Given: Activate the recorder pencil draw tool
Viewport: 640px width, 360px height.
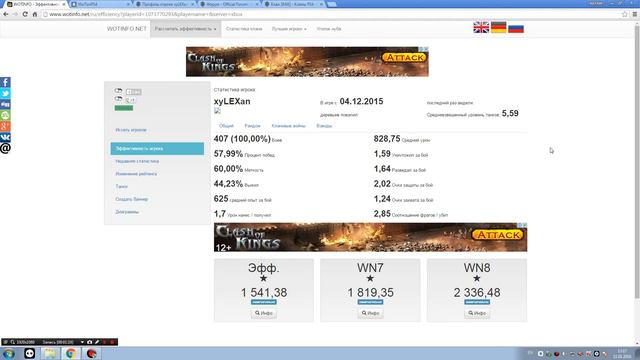Looking at the screenshot, I should 97,342.
